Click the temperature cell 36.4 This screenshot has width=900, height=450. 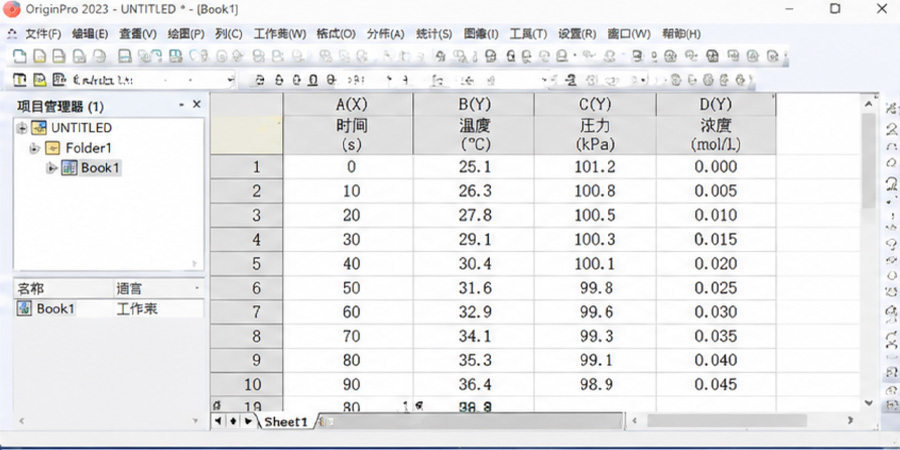pos(474,384)
